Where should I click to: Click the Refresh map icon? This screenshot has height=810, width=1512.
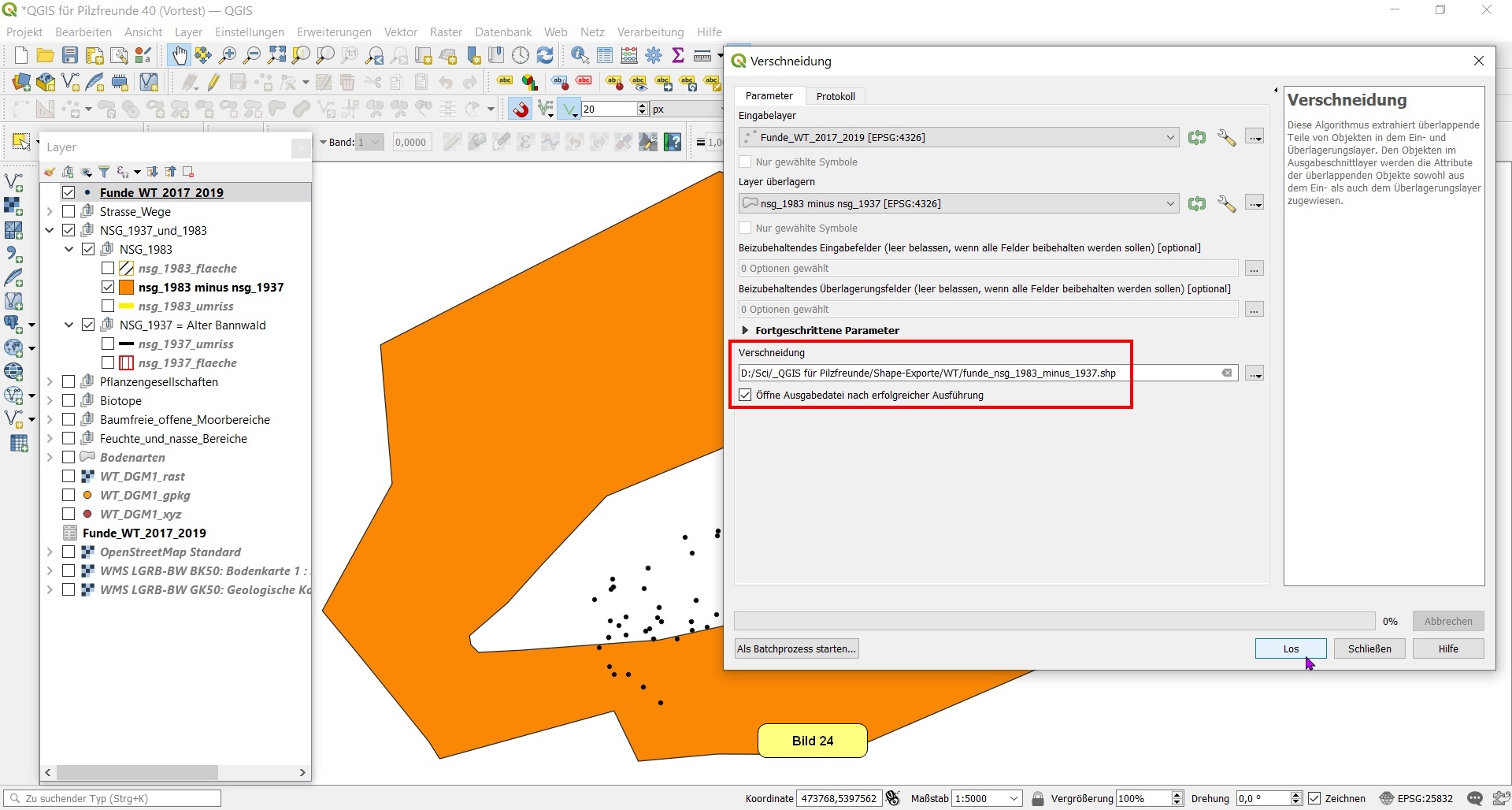[545, 55]
